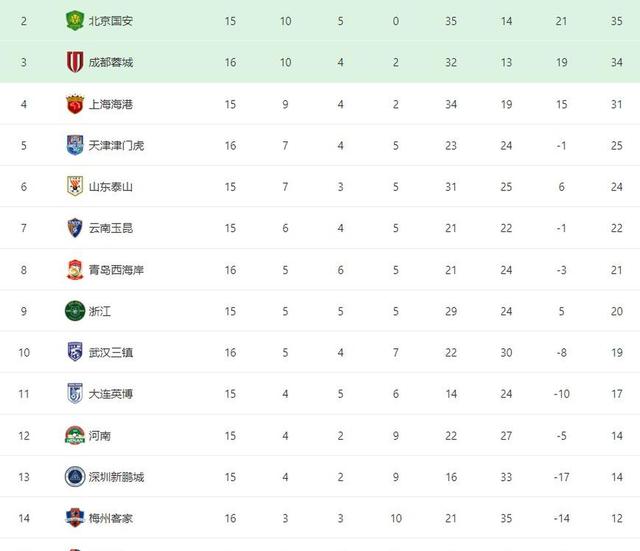Click the Shandong Taishan (山东泰山) team logo

[x=74, y=186]
